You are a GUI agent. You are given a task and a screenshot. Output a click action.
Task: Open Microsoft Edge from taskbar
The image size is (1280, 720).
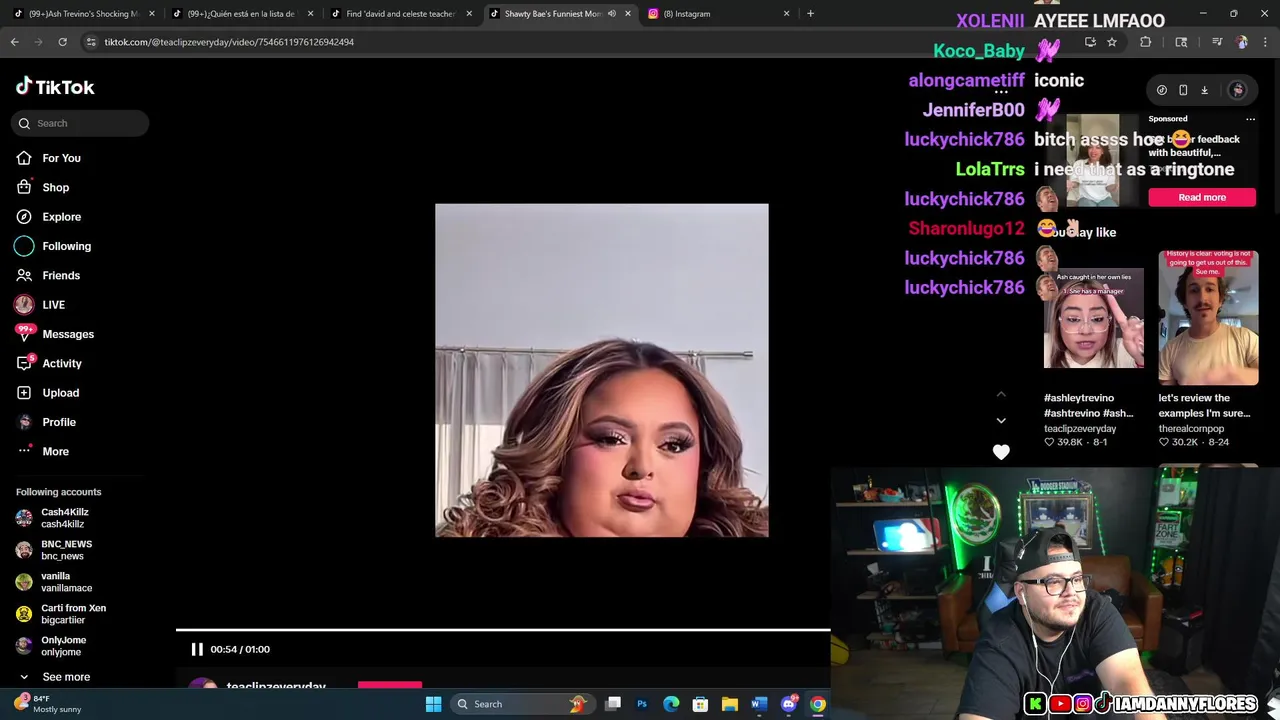coord(671,704)
